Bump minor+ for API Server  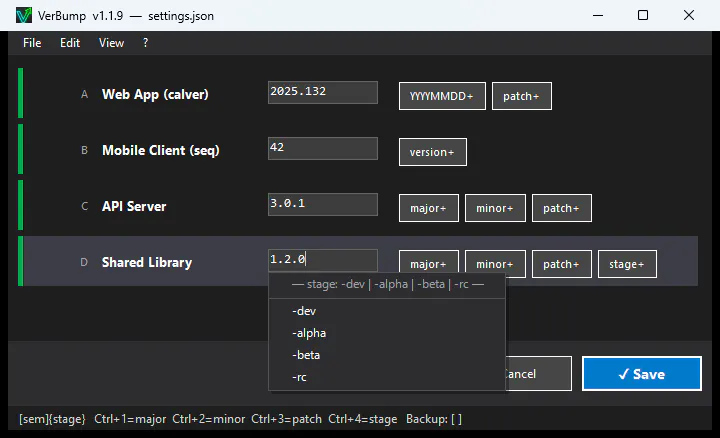pos(495,208)
